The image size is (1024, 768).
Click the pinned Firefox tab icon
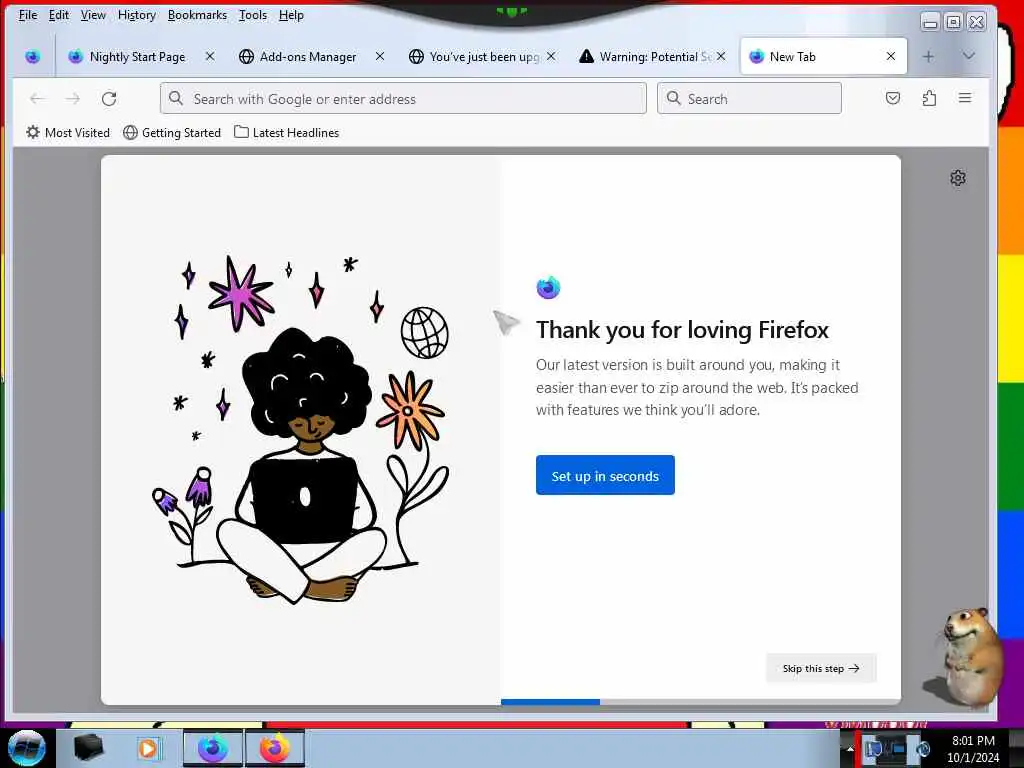point(33,57)
